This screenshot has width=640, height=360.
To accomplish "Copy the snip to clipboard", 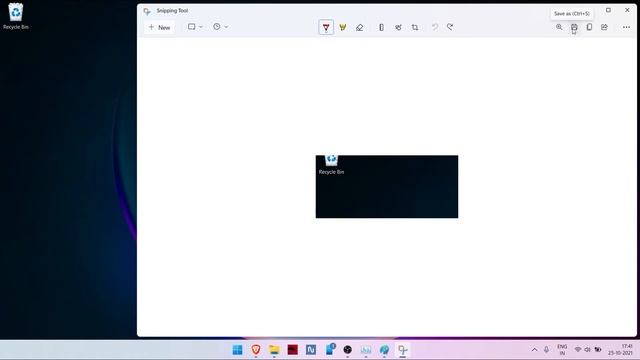I will point(589,27).
